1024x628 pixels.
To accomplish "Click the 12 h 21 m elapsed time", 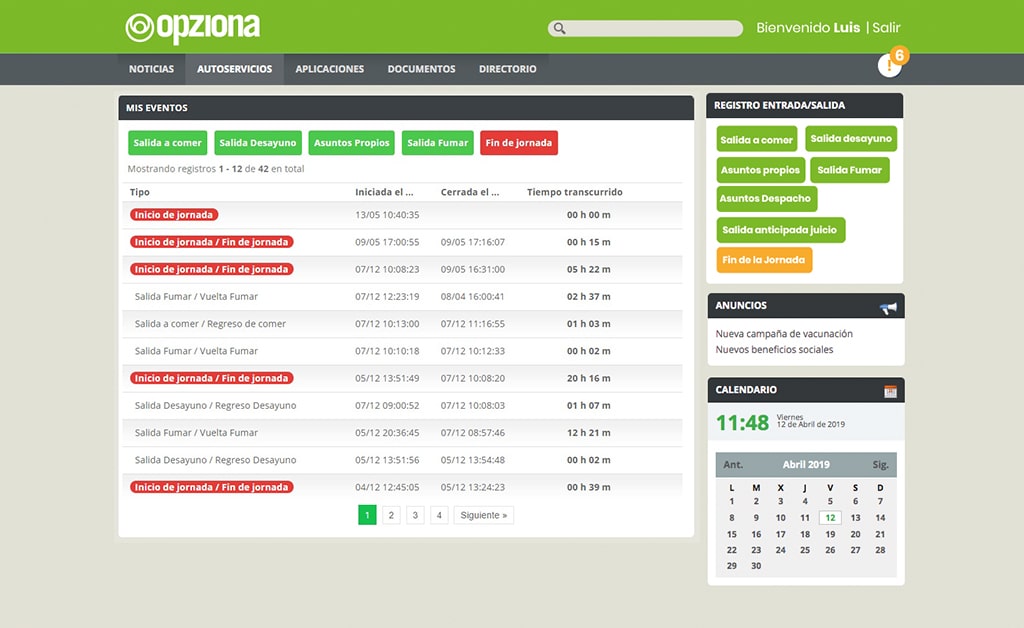I will click(588, 433).
